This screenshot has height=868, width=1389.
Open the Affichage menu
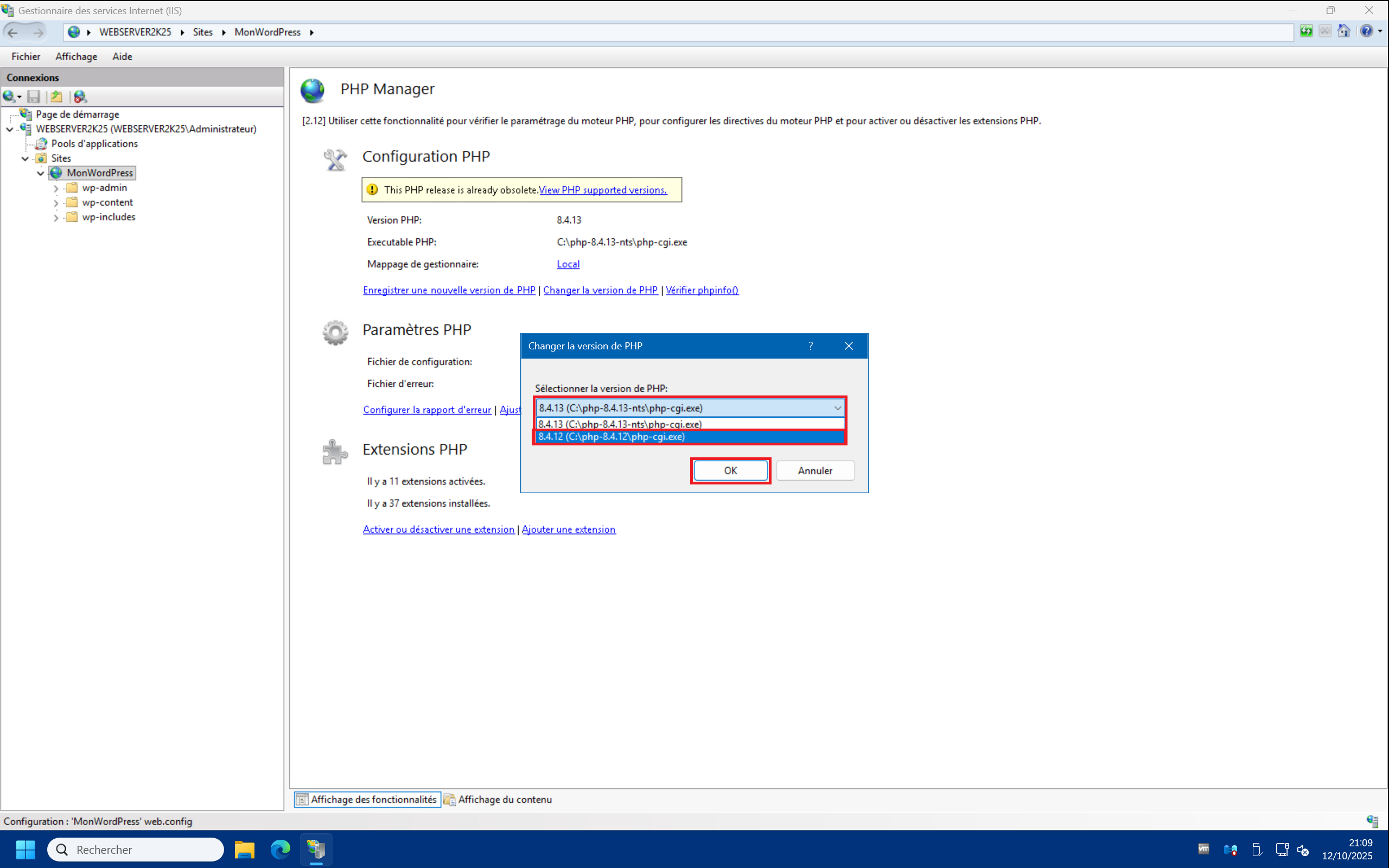(x=76, y=56)
